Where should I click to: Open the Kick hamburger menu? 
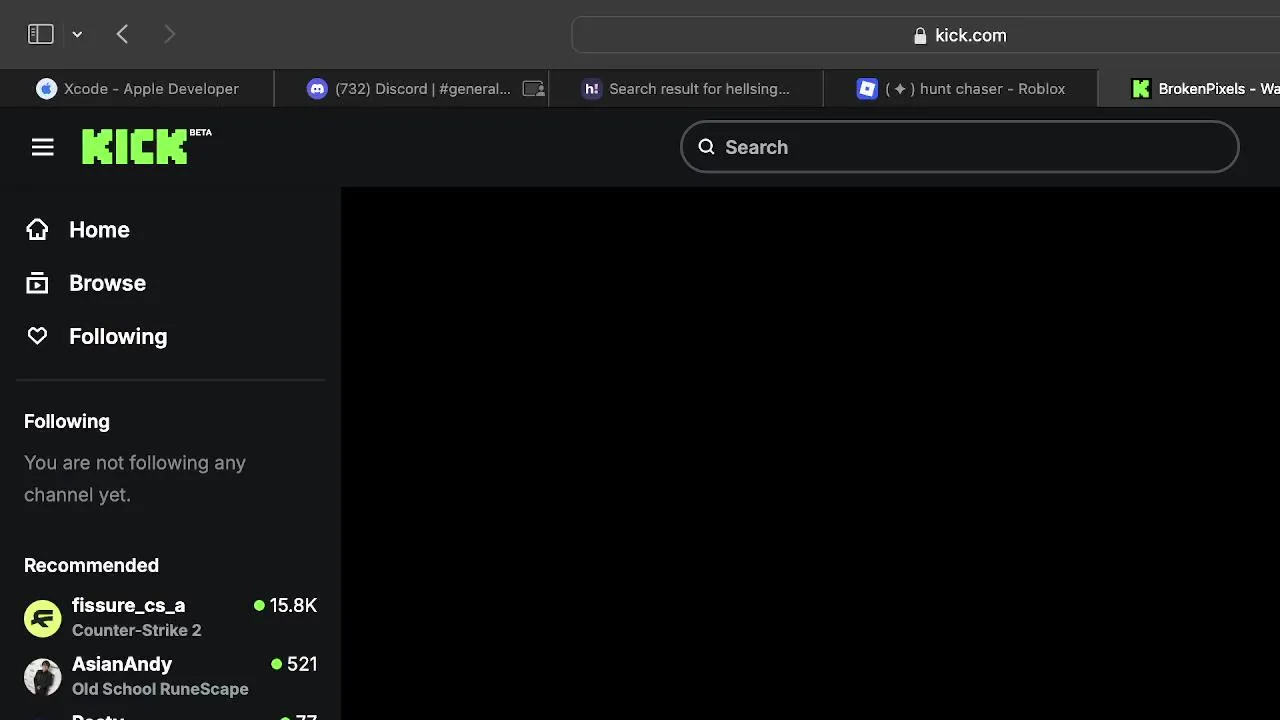coord(42,147)
